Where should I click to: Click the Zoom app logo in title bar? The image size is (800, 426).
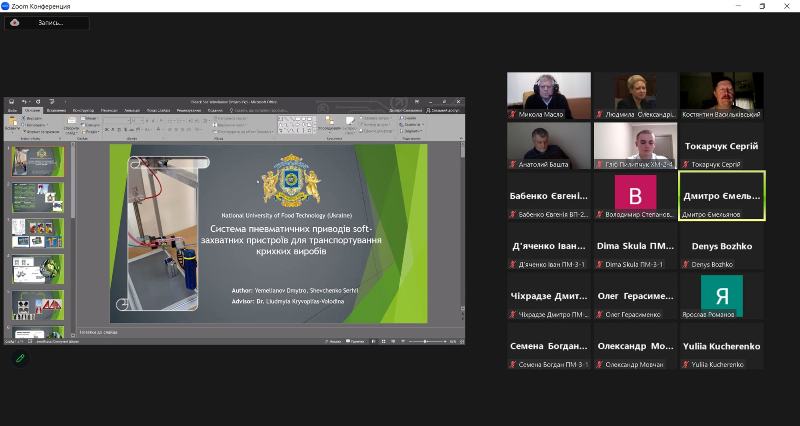pyautogui.click(x=5, y=6)
